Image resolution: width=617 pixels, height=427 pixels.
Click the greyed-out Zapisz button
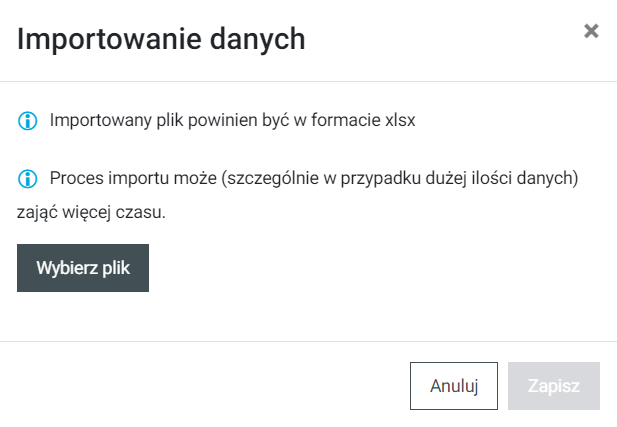click(x=554, y=386)
